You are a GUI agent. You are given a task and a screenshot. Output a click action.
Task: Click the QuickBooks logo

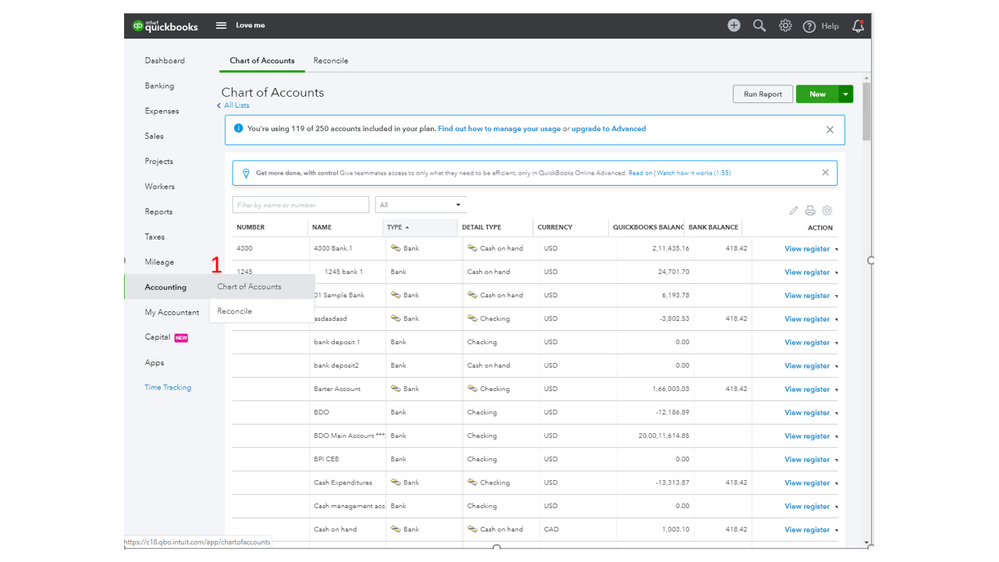166,26
